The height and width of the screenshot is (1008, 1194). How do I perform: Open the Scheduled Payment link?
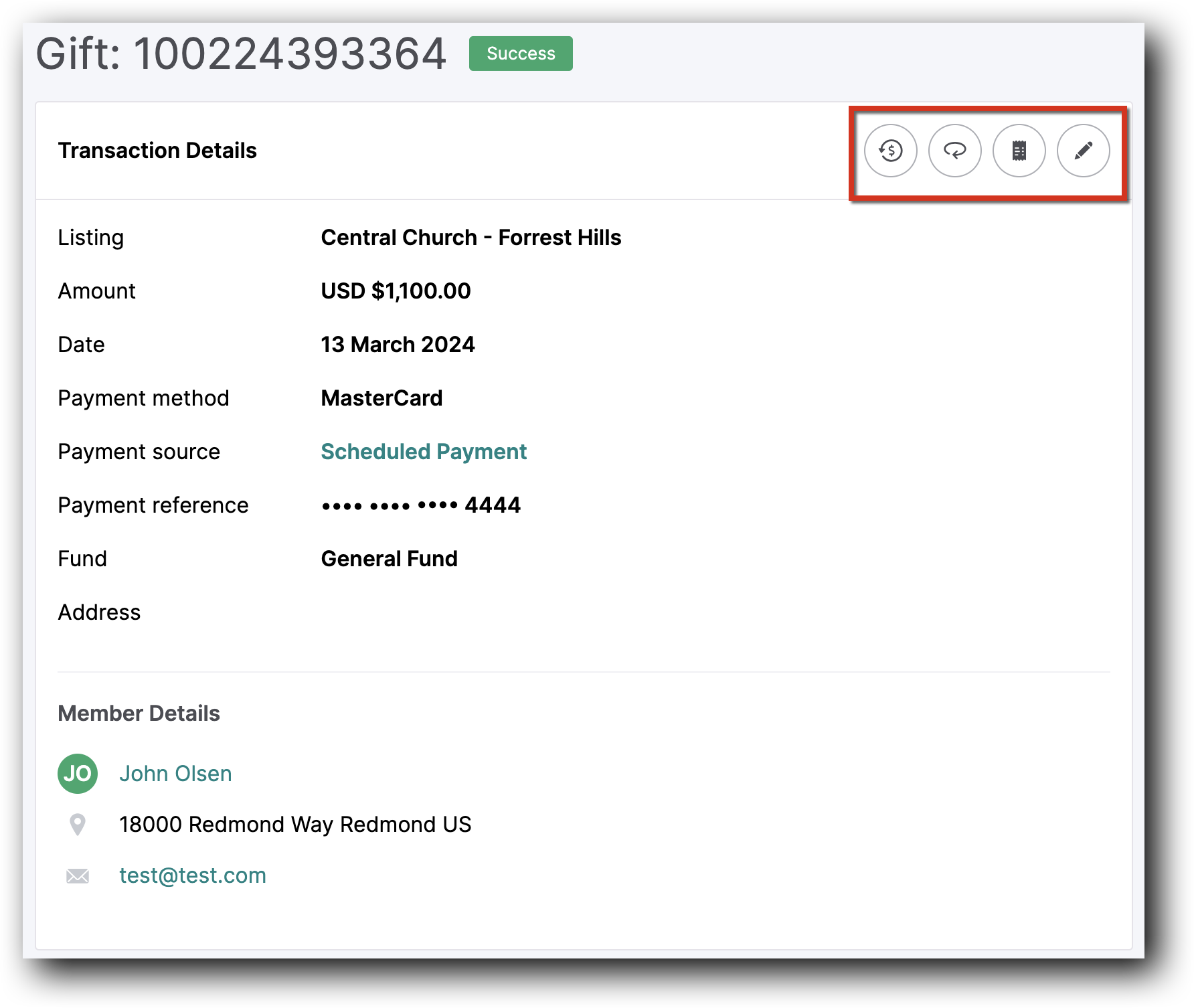click(x=423, y=452)
